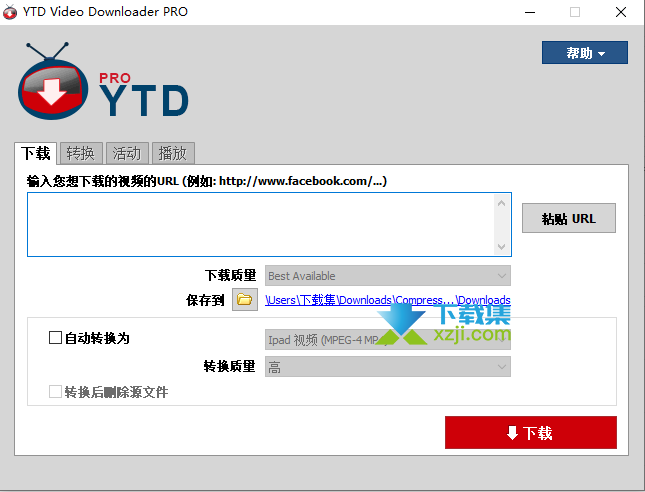This screenshot has height=492, width=645.
Task: Toggle the 转换后删除源文件 checkbox
Action: pos(55,392)
